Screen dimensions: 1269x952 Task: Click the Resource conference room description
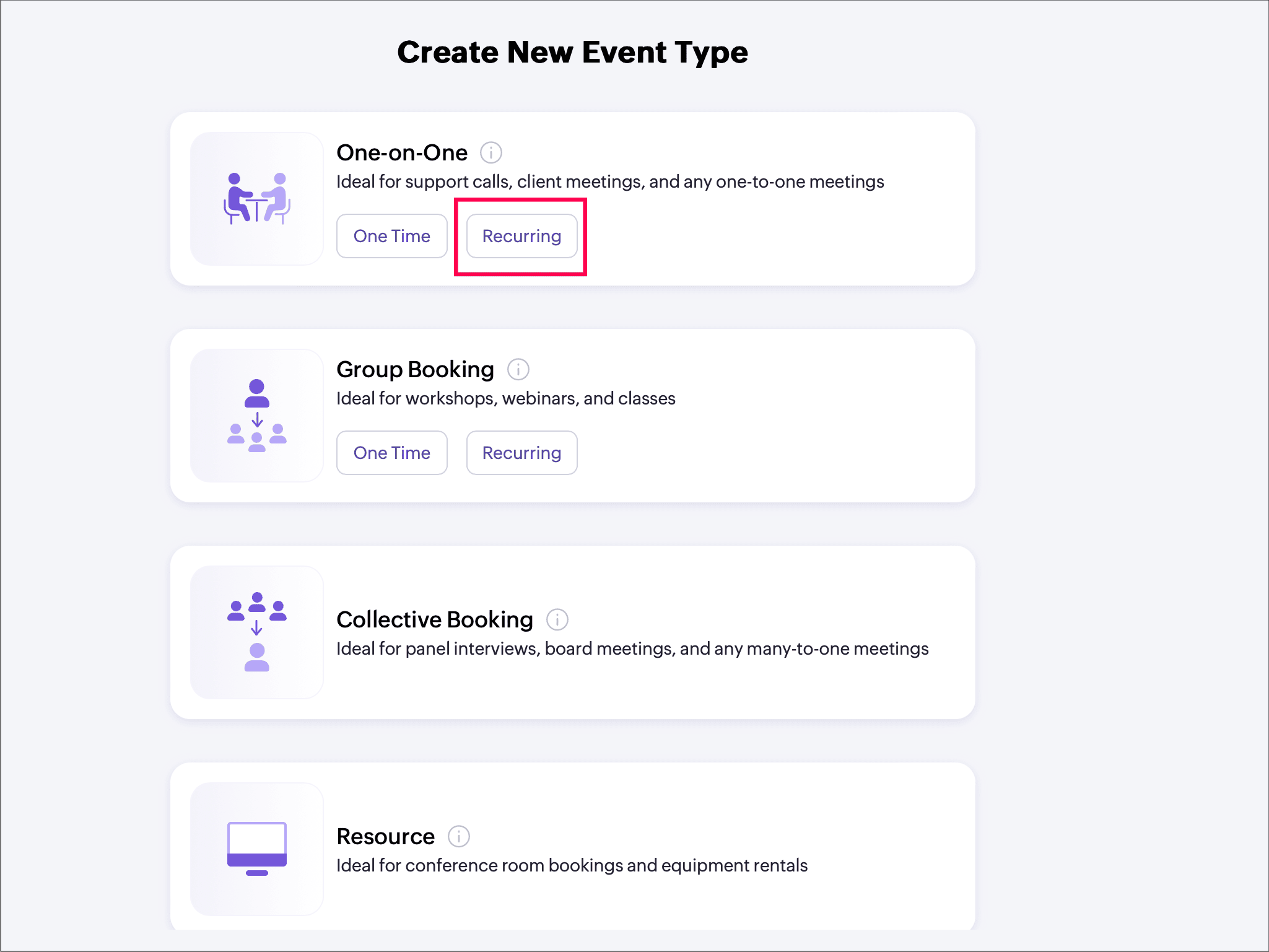point(572,866)
